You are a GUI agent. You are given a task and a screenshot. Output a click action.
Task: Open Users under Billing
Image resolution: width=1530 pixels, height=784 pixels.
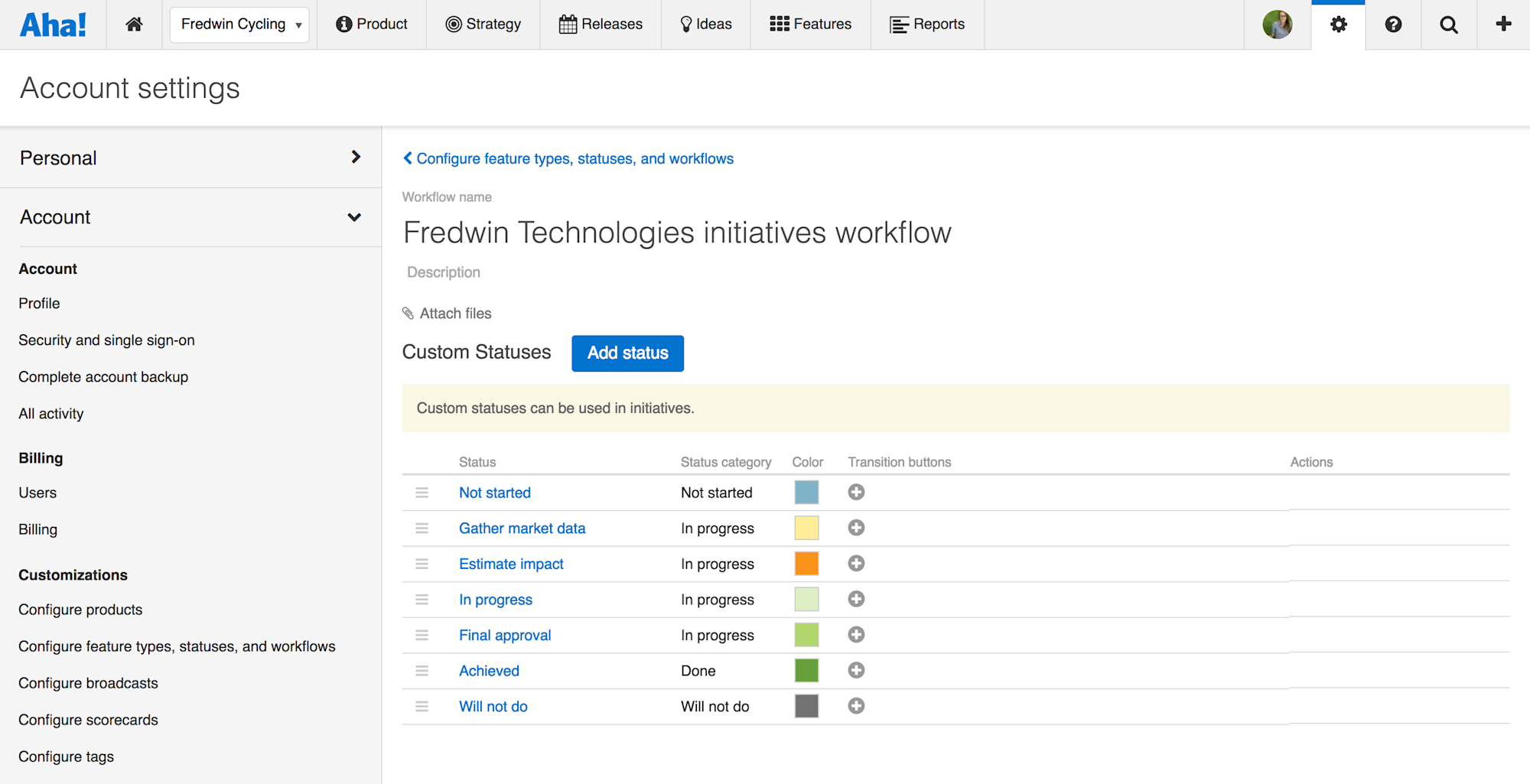(37, 493)
